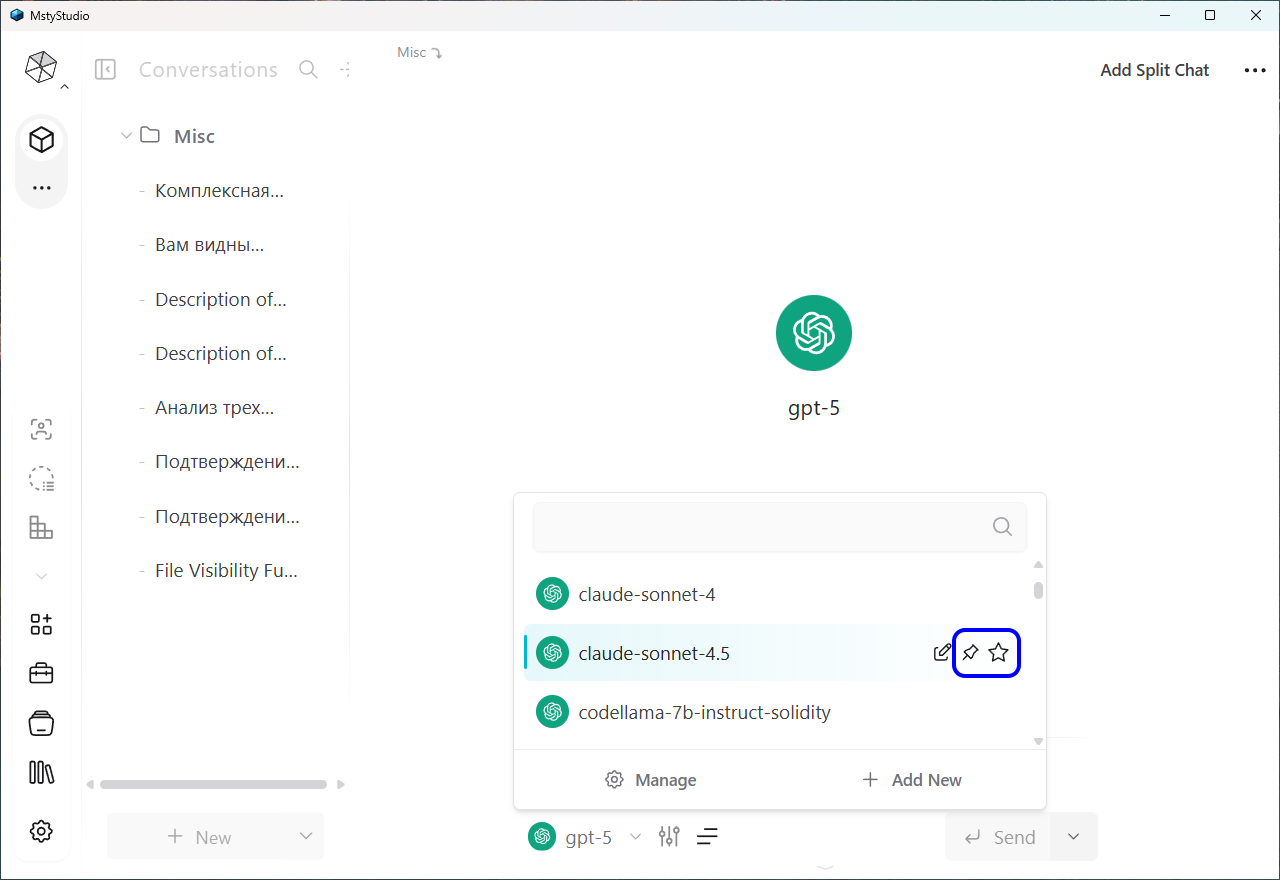1280x880 pixels.
Task: Click the MstyStudio title bar app icon
Action: pyautogui.click(x=16, y=15)
